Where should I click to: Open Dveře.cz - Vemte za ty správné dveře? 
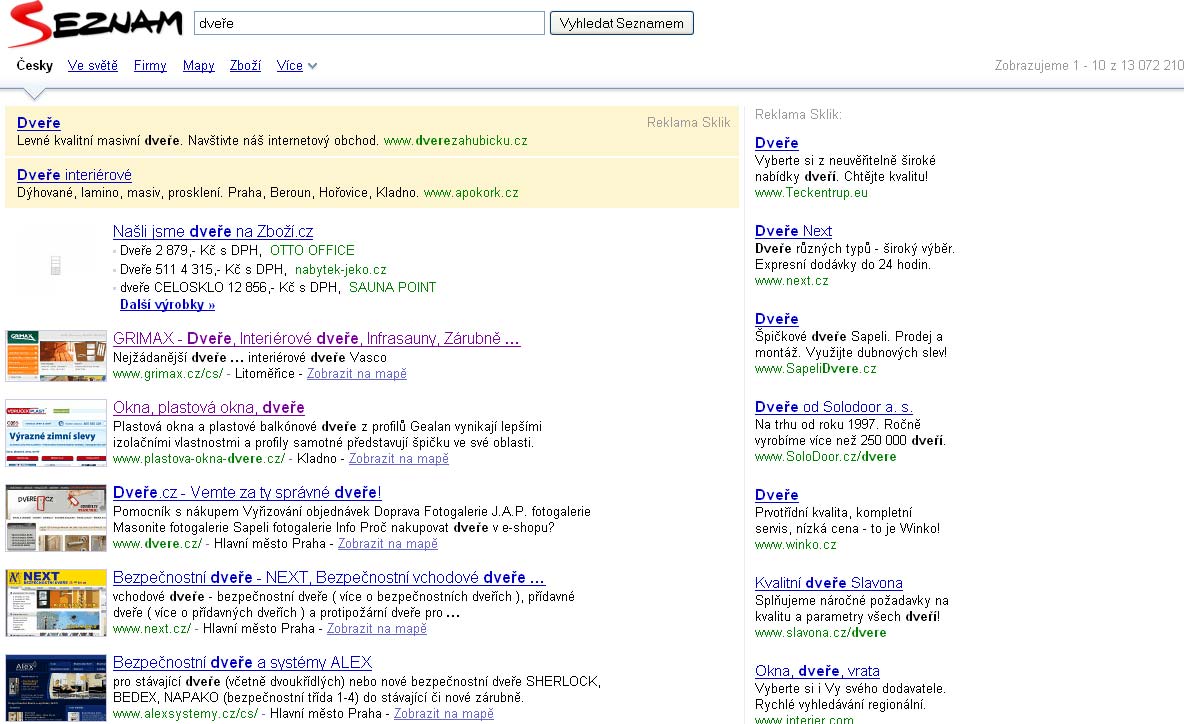pos(247,493)
